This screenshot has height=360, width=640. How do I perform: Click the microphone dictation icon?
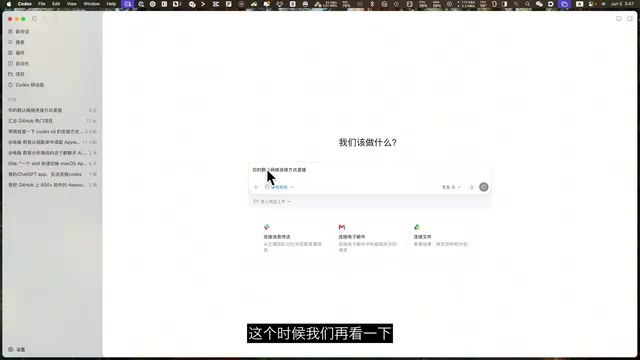[x=471, y=187]
